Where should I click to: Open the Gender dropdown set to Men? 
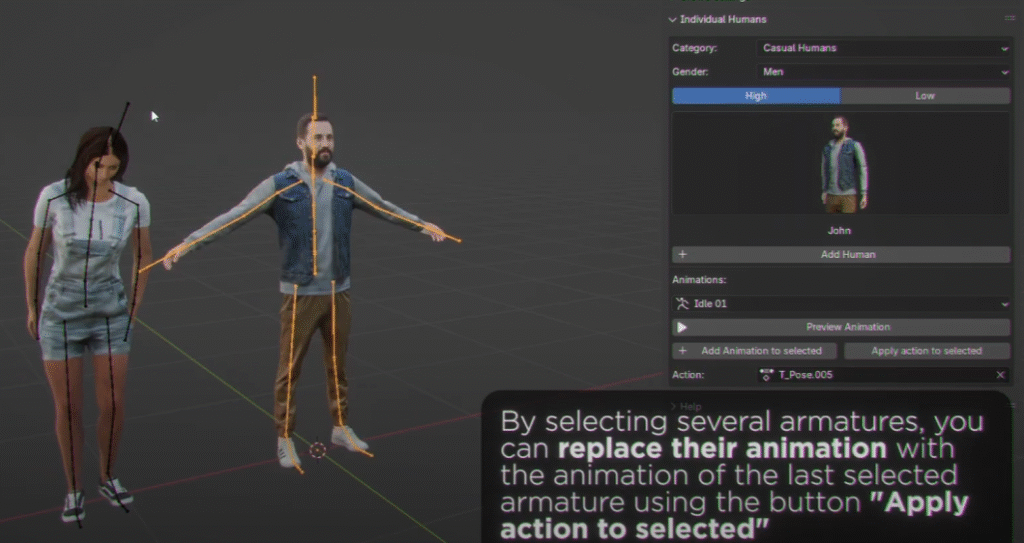pyautogui.click(x=883, y=72)
